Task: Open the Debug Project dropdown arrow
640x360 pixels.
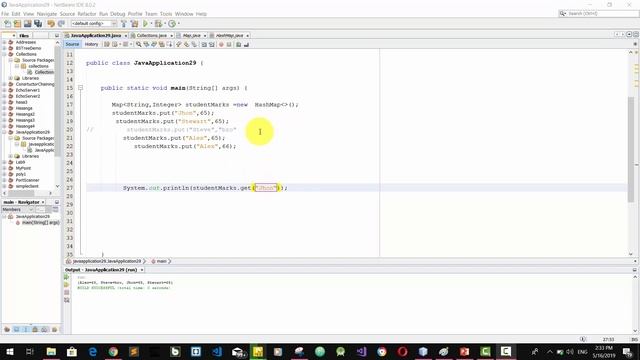Action: 164,24
